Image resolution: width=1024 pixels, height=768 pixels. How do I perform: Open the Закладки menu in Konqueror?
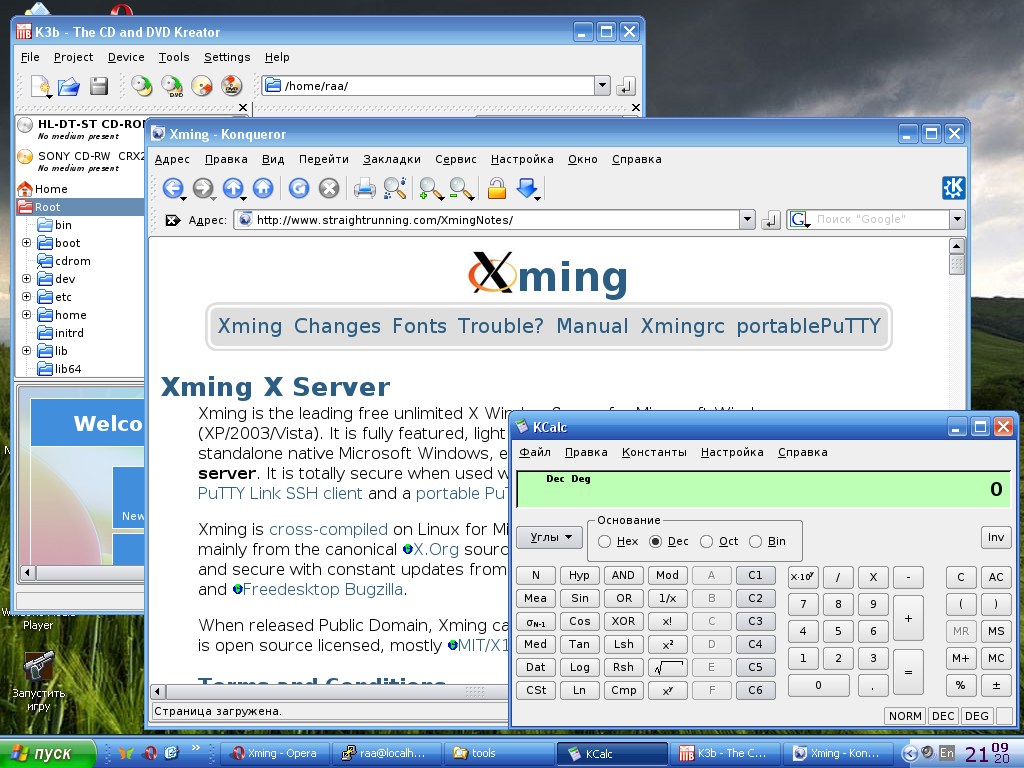pyautogui.click(x=391, y=159)
